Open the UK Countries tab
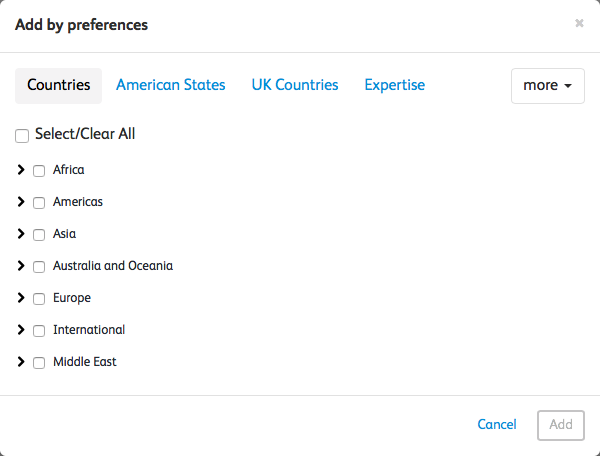 [x=295, y=86]
